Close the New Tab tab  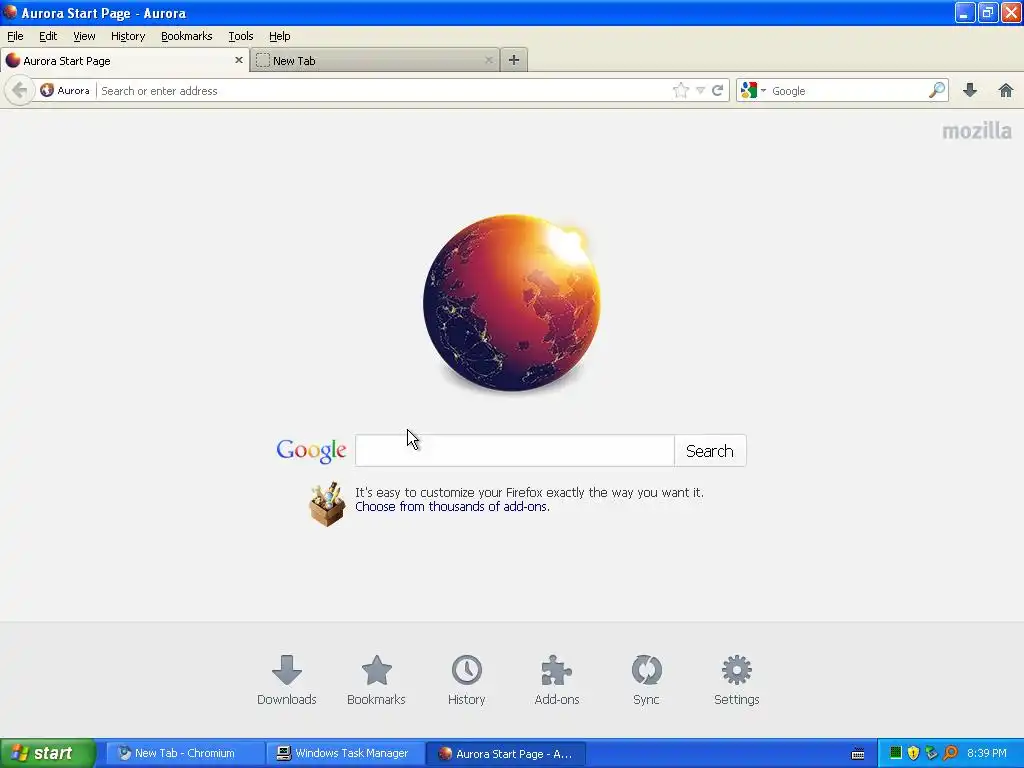[x=488, y=60]
